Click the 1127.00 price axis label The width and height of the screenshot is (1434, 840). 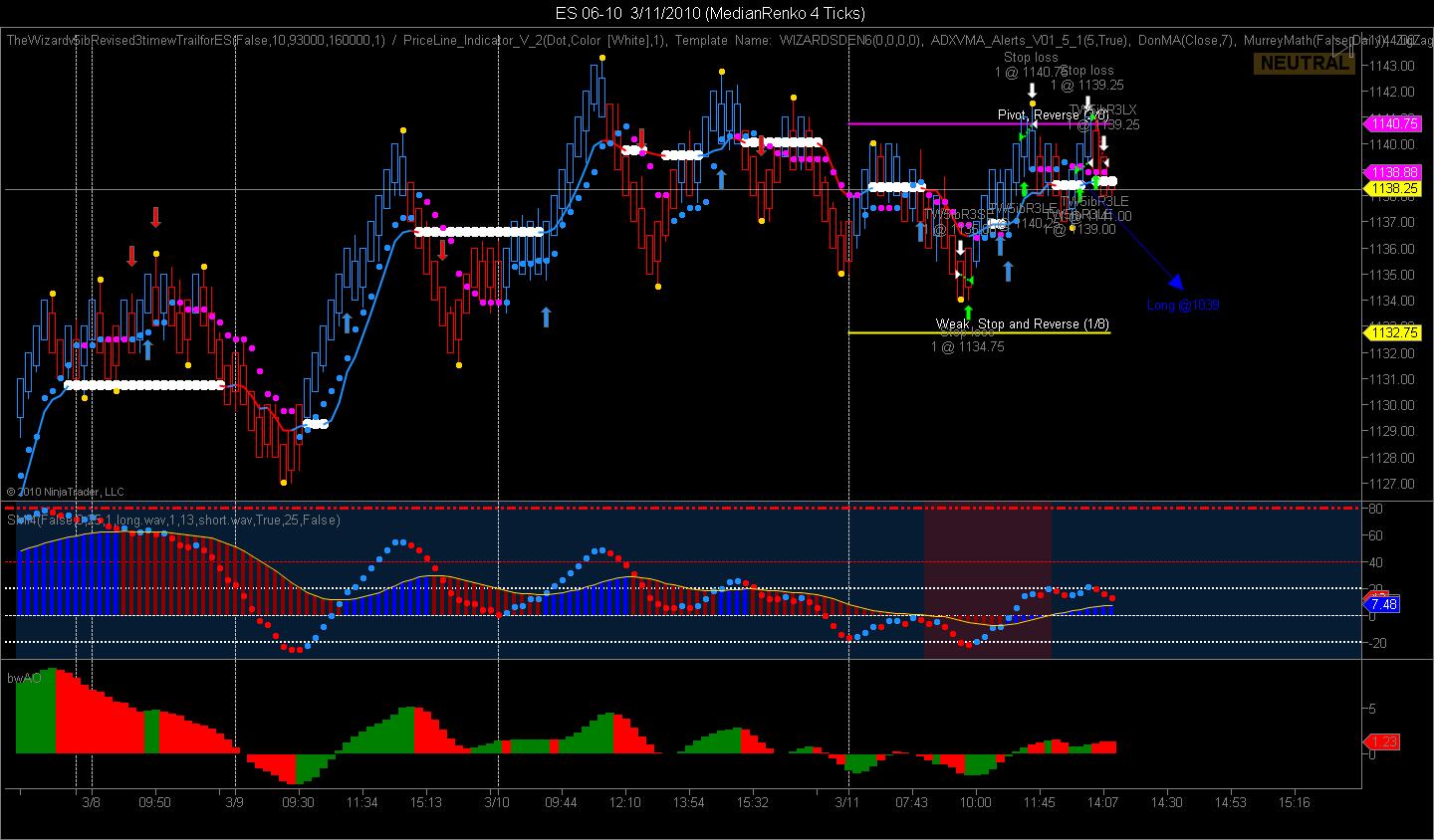1392,484
